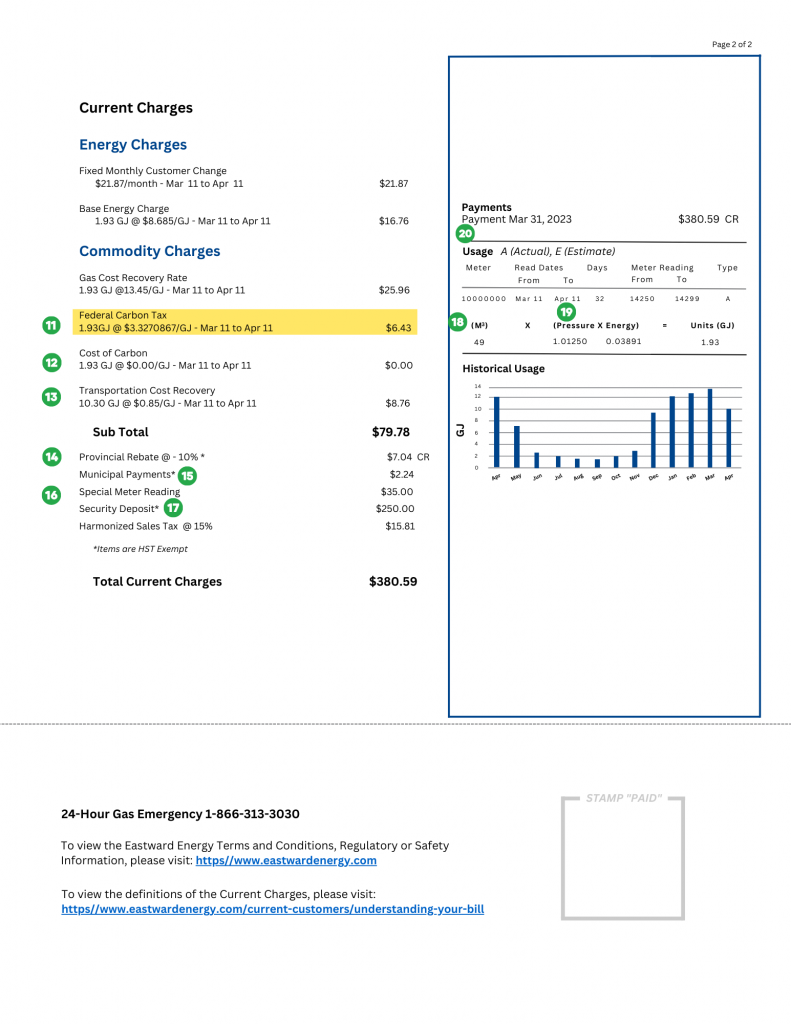The height and width of the screenshot is (1024, 791).
Task: Click the December bar in Historical Usage
Action: coord(653,440)
